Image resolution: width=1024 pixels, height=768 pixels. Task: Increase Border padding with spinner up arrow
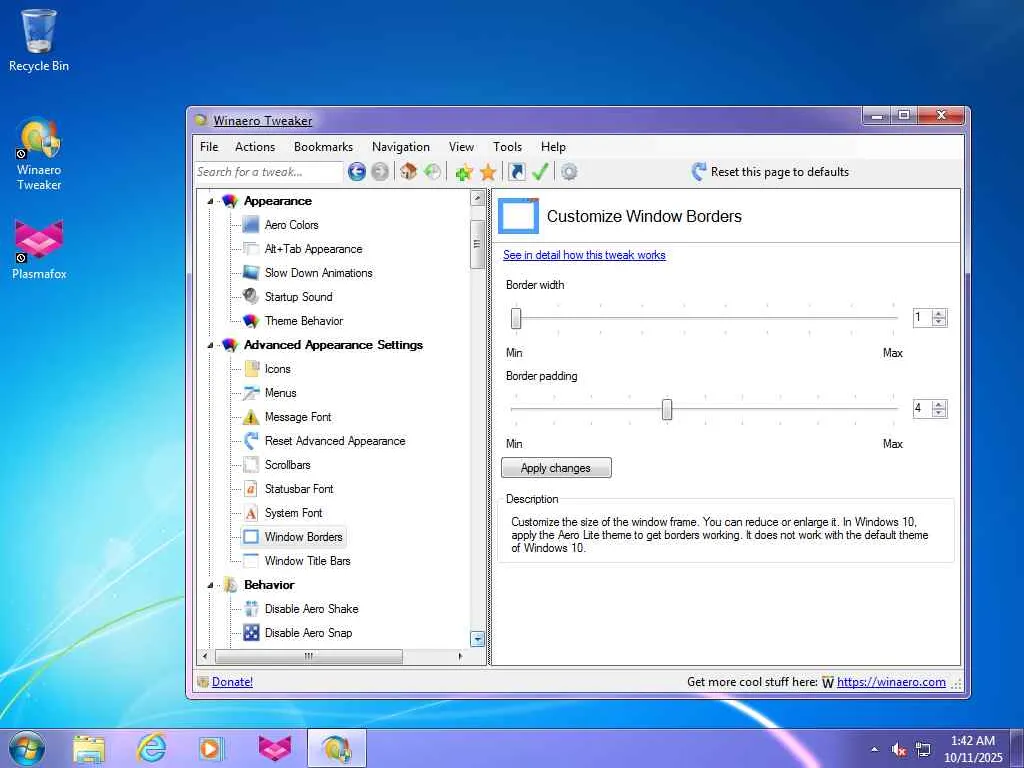pos(939,405)
